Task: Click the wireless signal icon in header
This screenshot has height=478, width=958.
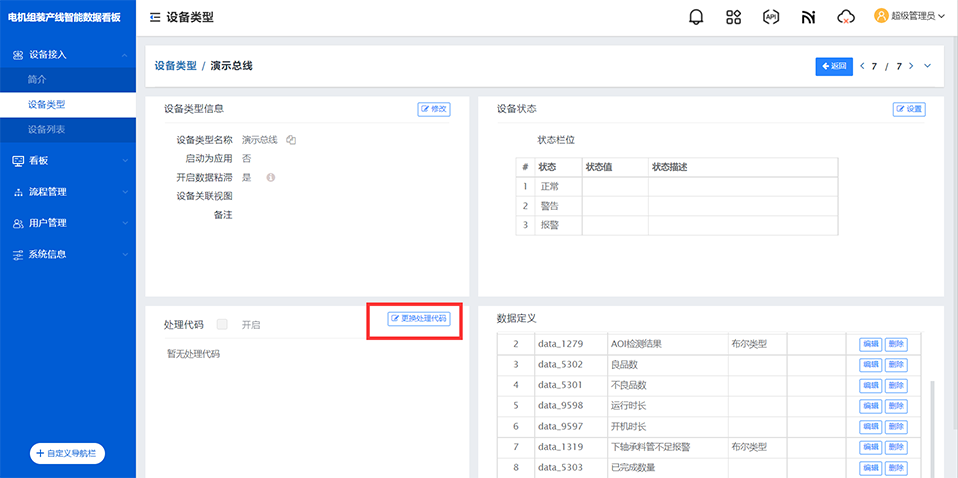Action: click(x=808, y=17)
